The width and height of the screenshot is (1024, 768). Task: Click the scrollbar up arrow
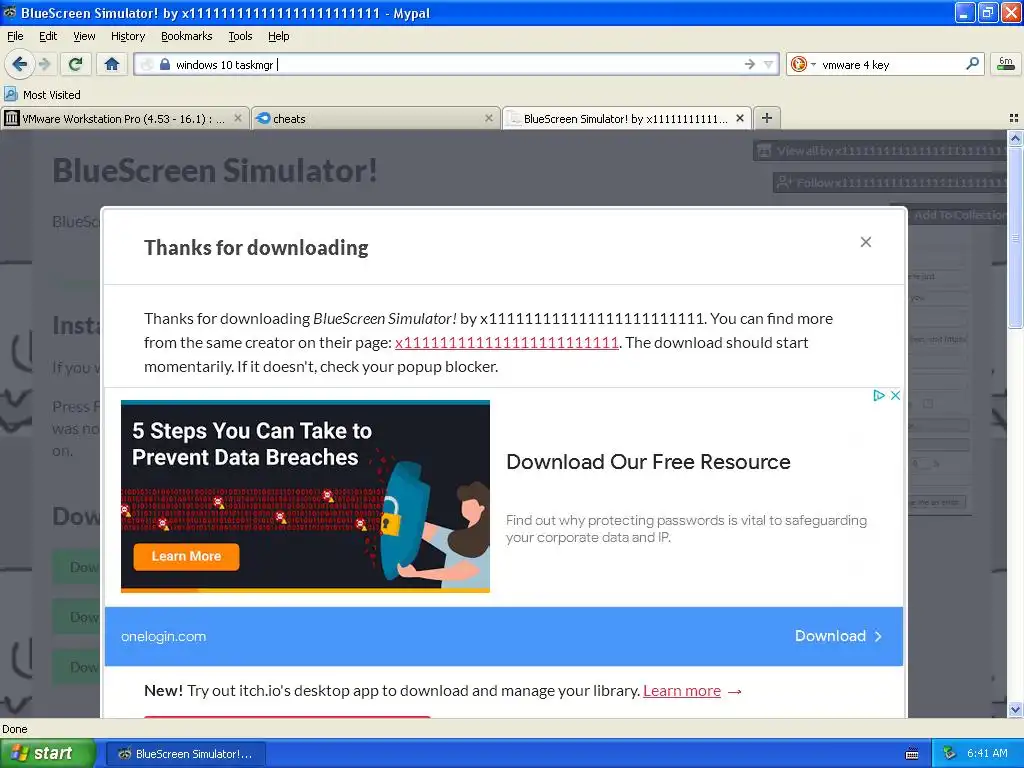point(1015,138)
